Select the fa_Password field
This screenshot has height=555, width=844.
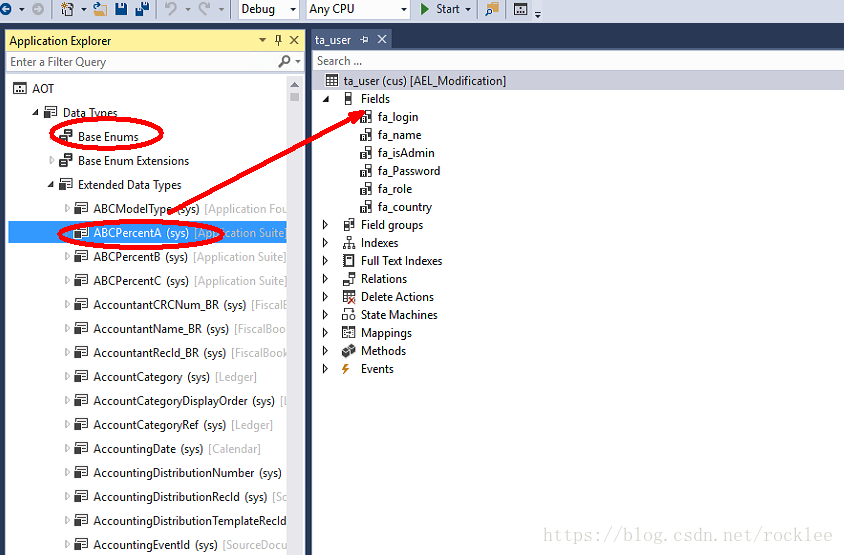click(x=409, y=171)
